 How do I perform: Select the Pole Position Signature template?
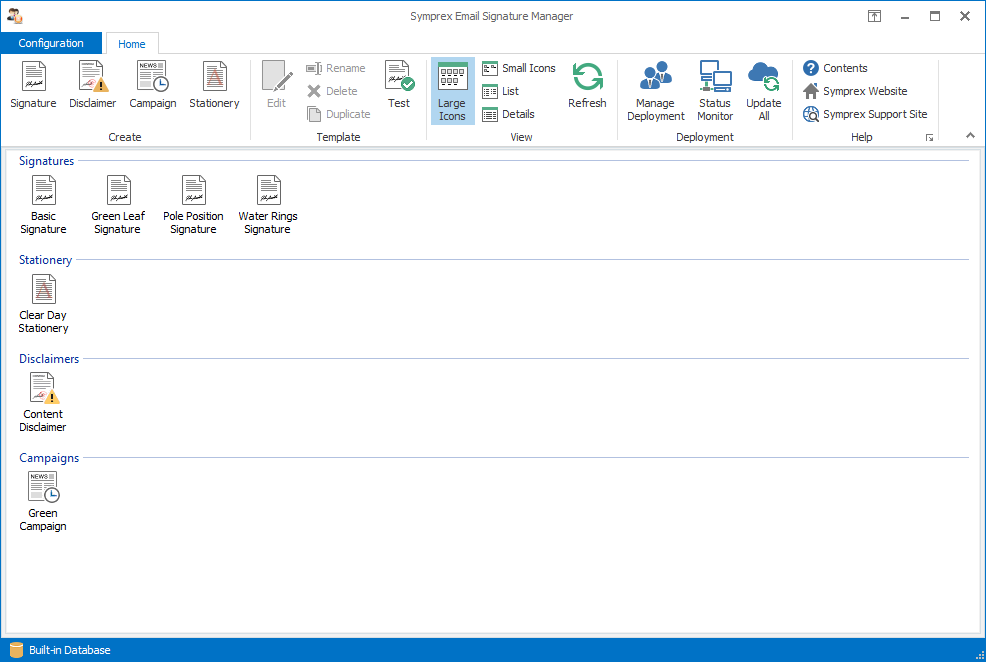pos(193,205)
